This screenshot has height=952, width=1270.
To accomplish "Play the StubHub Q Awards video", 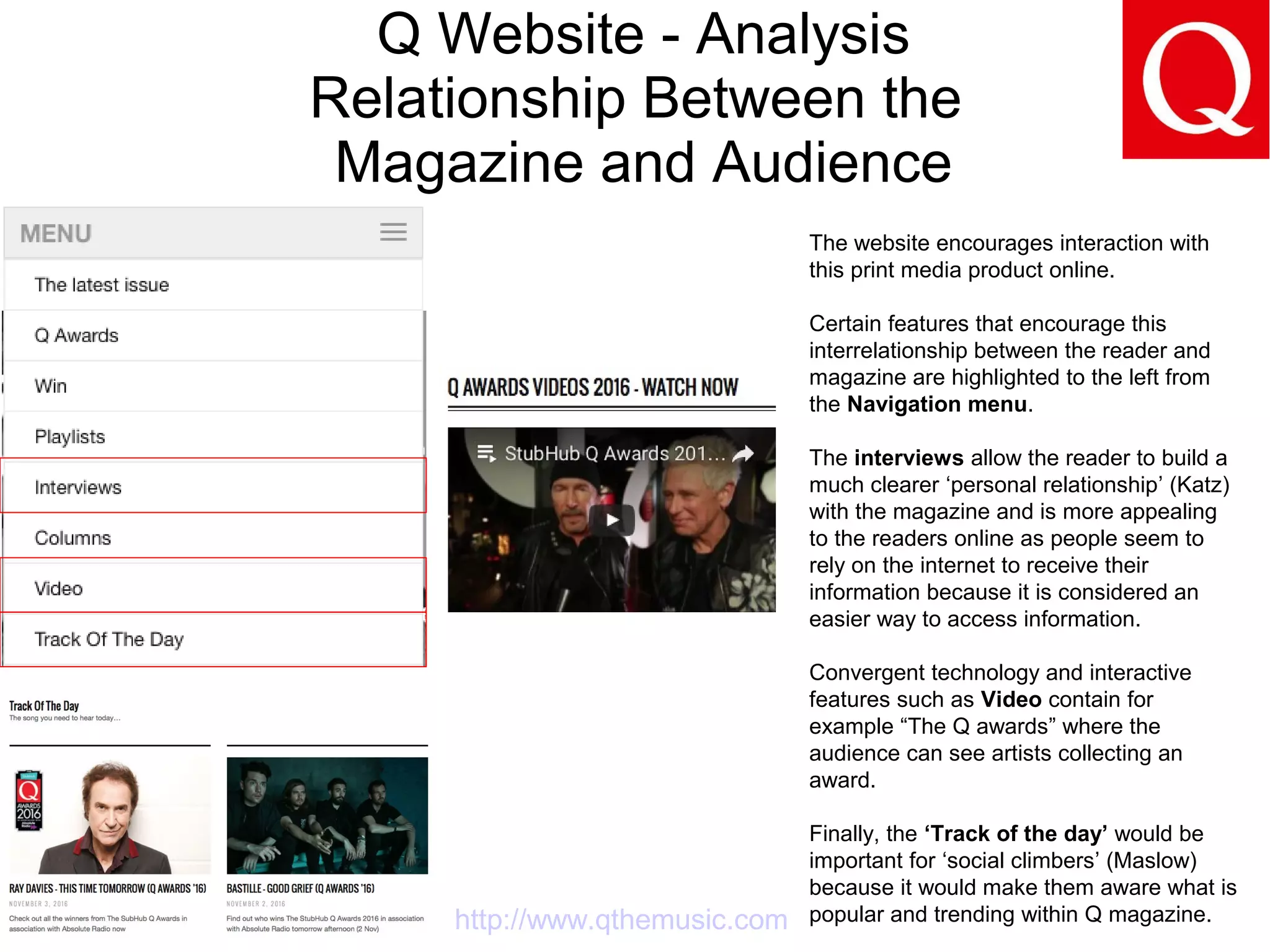I will [611, 520].
